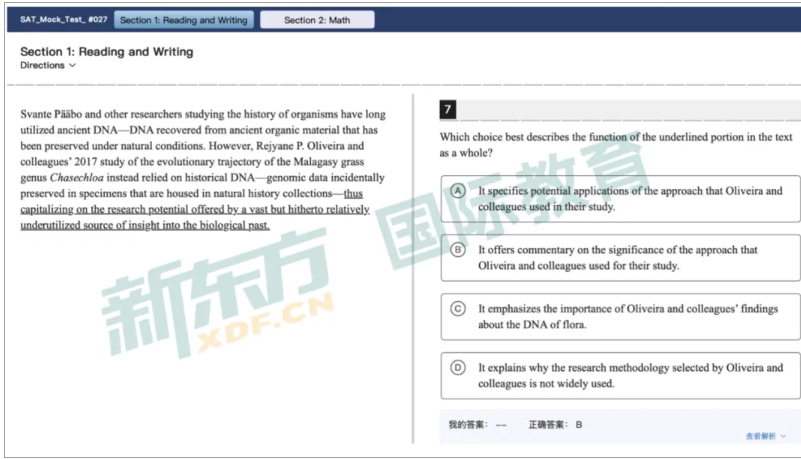Viewport: 801px width, 459px height.
Task: Switch to Section 2: Math tab
Action: coord(317,20)
